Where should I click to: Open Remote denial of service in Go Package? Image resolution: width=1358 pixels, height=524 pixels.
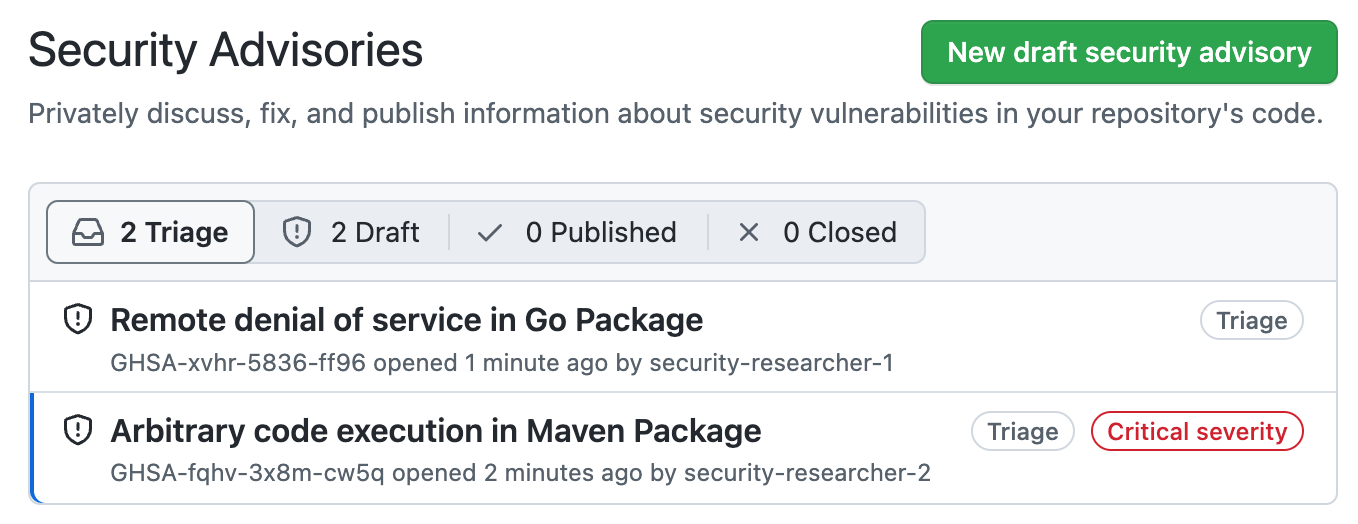click(406, 320)
